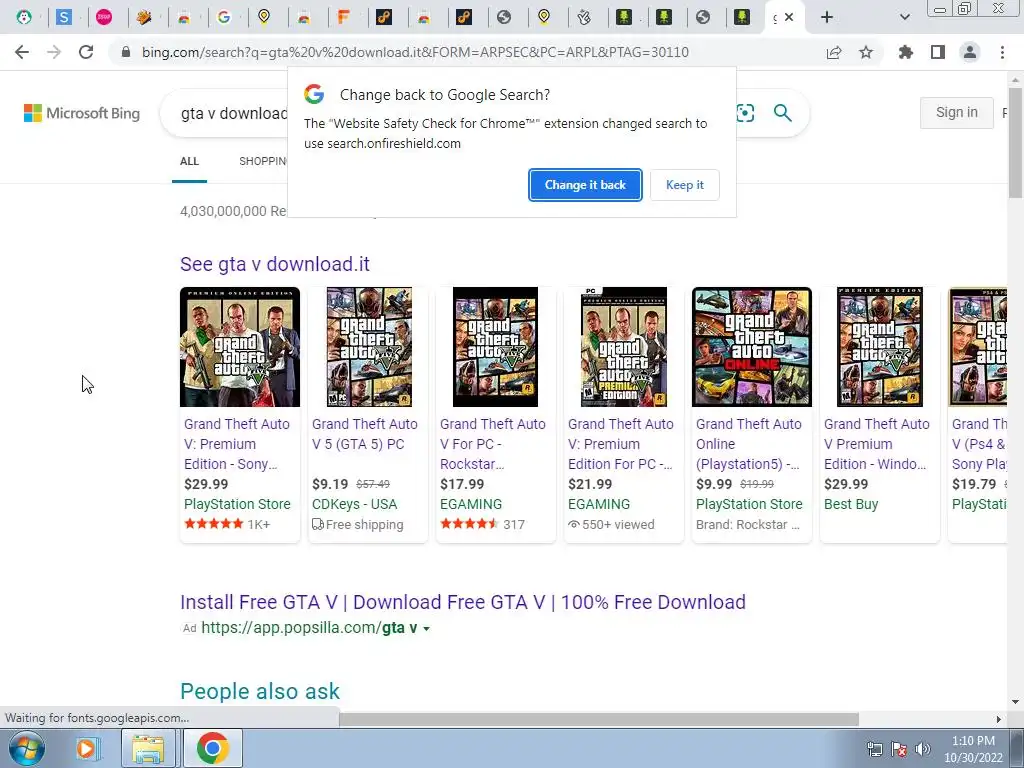View site information via the lock icon
Screen dimensions: 1024x768
click(126, 52)
